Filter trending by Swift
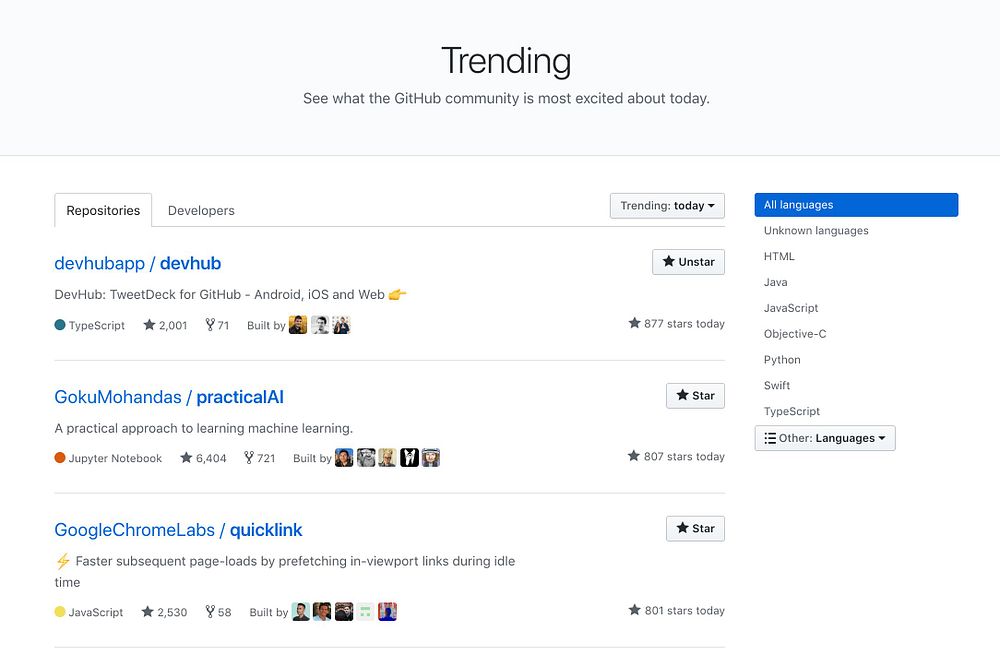 pyautogui.click(x=777, y=385)
